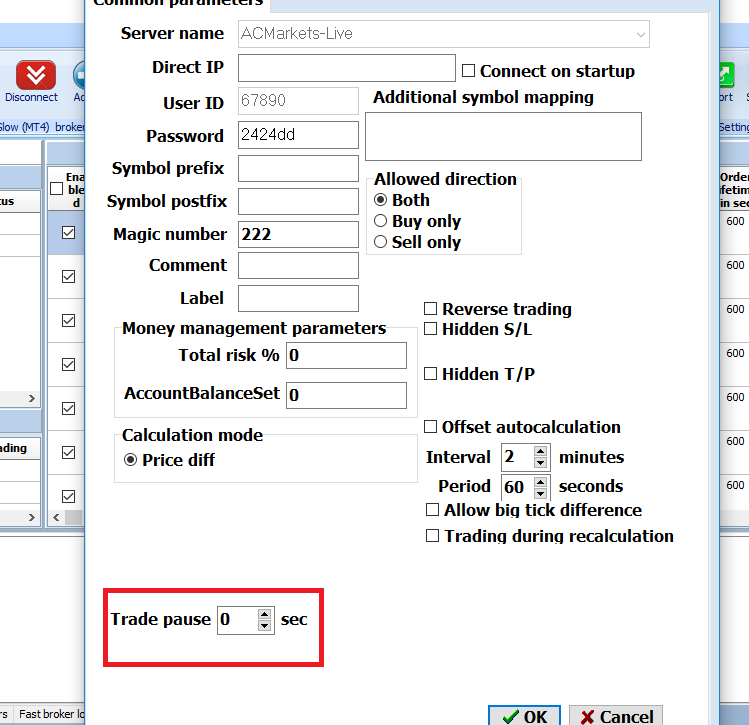Click the Cancel button
The image size is (749, 725).
click(616, 715)
